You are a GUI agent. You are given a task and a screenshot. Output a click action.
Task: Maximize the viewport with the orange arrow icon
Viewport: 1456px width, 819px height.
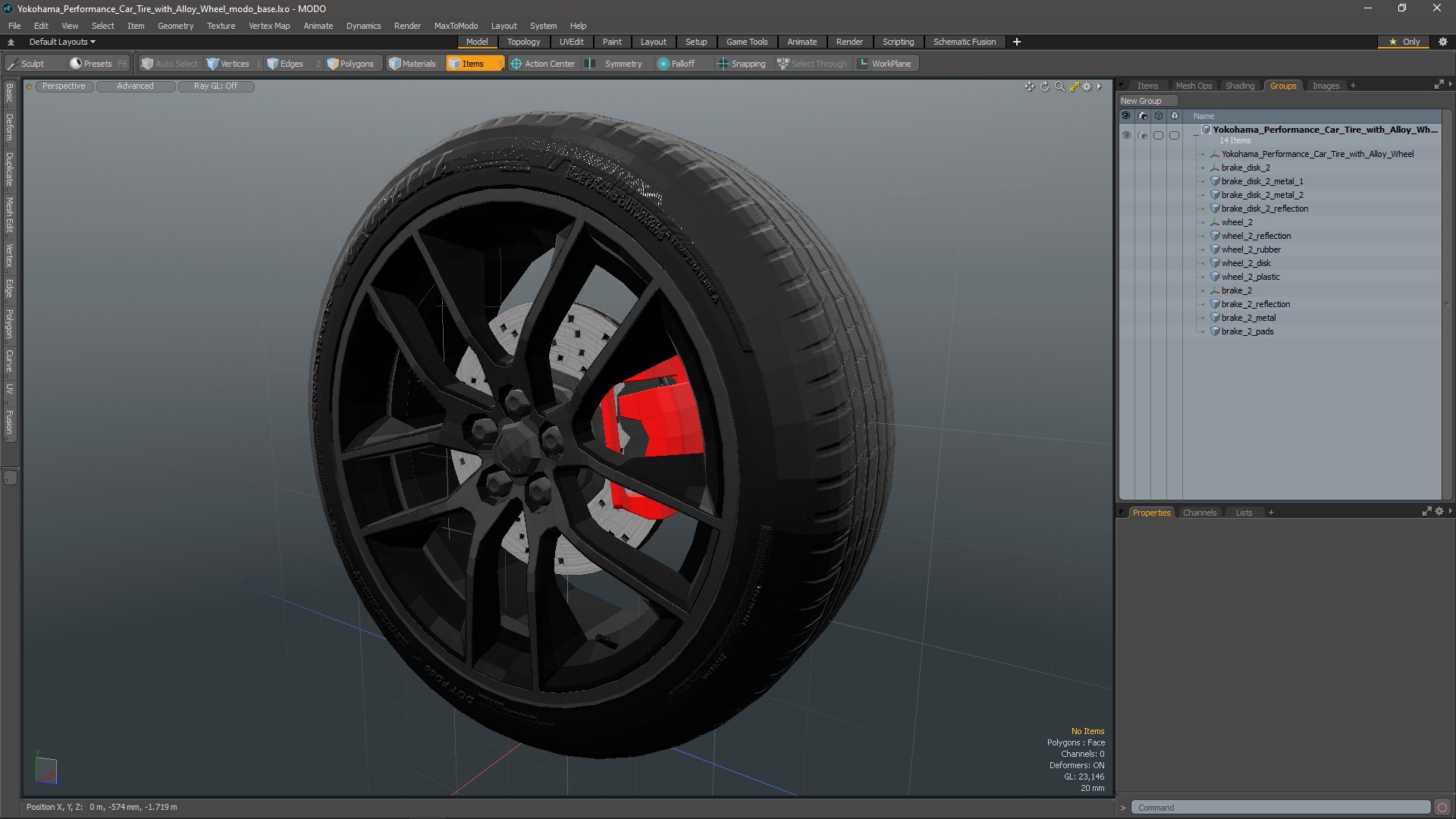tap(1074, 86)
